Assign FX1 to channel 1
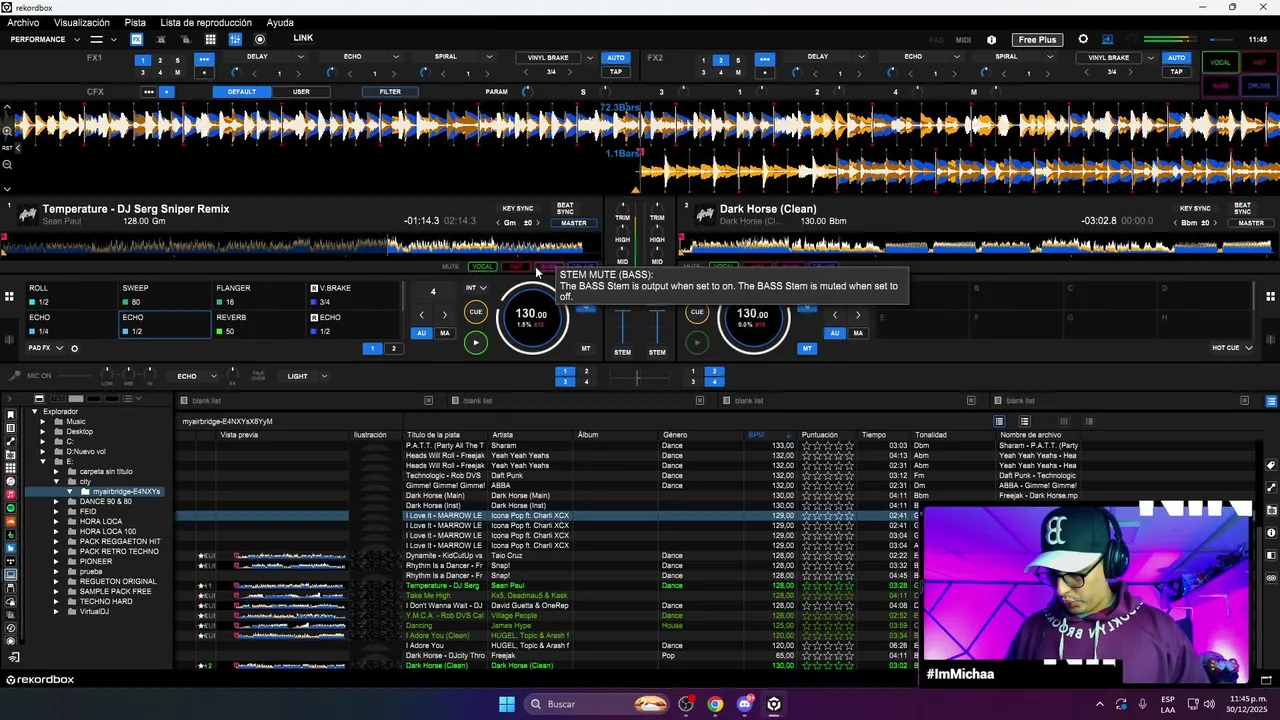The width and height of the screenshot is (1280, 720). click(x=144, y=60)
